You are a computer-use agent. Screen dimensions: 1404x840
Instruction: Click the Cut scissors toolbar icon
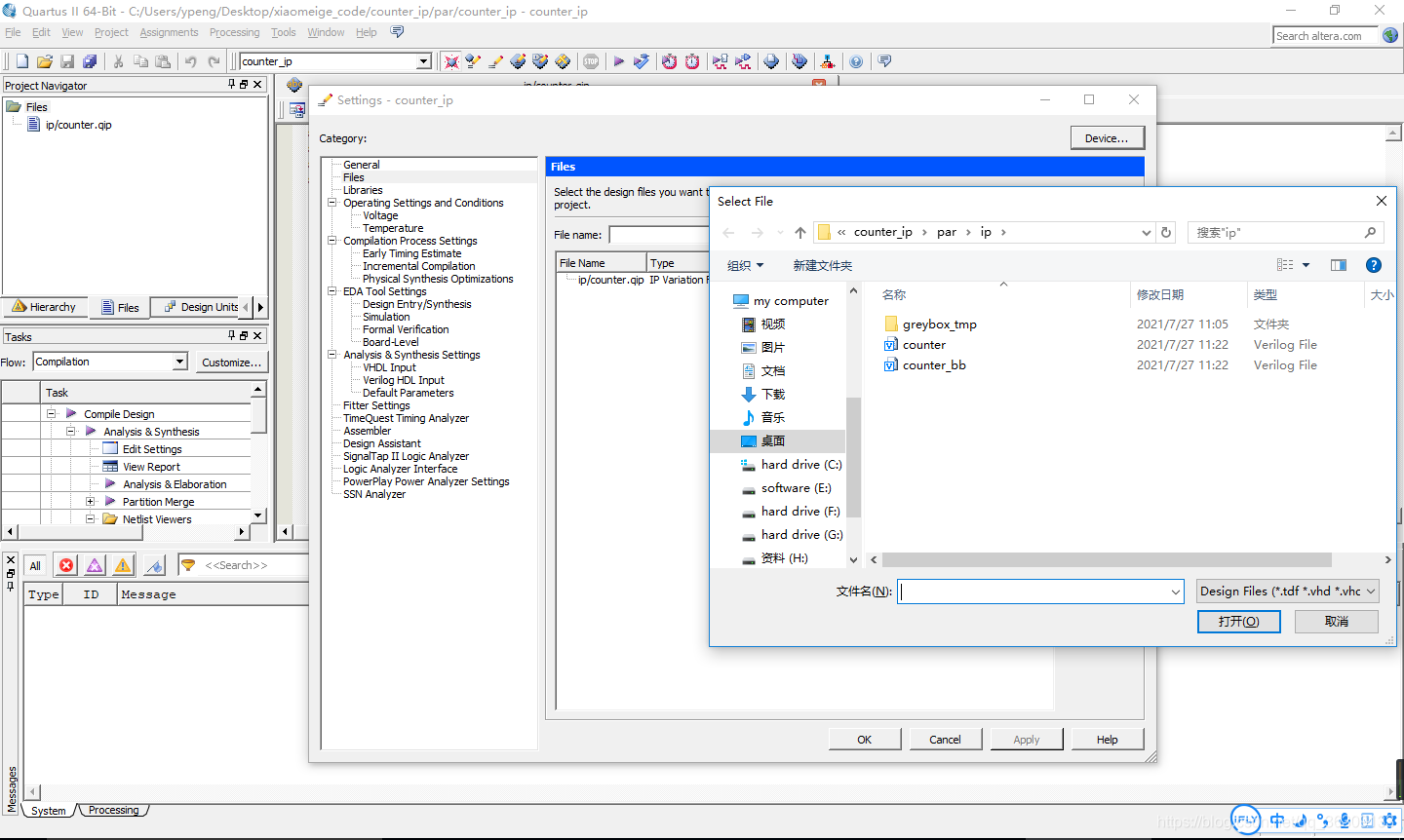[x=118, y=61]
